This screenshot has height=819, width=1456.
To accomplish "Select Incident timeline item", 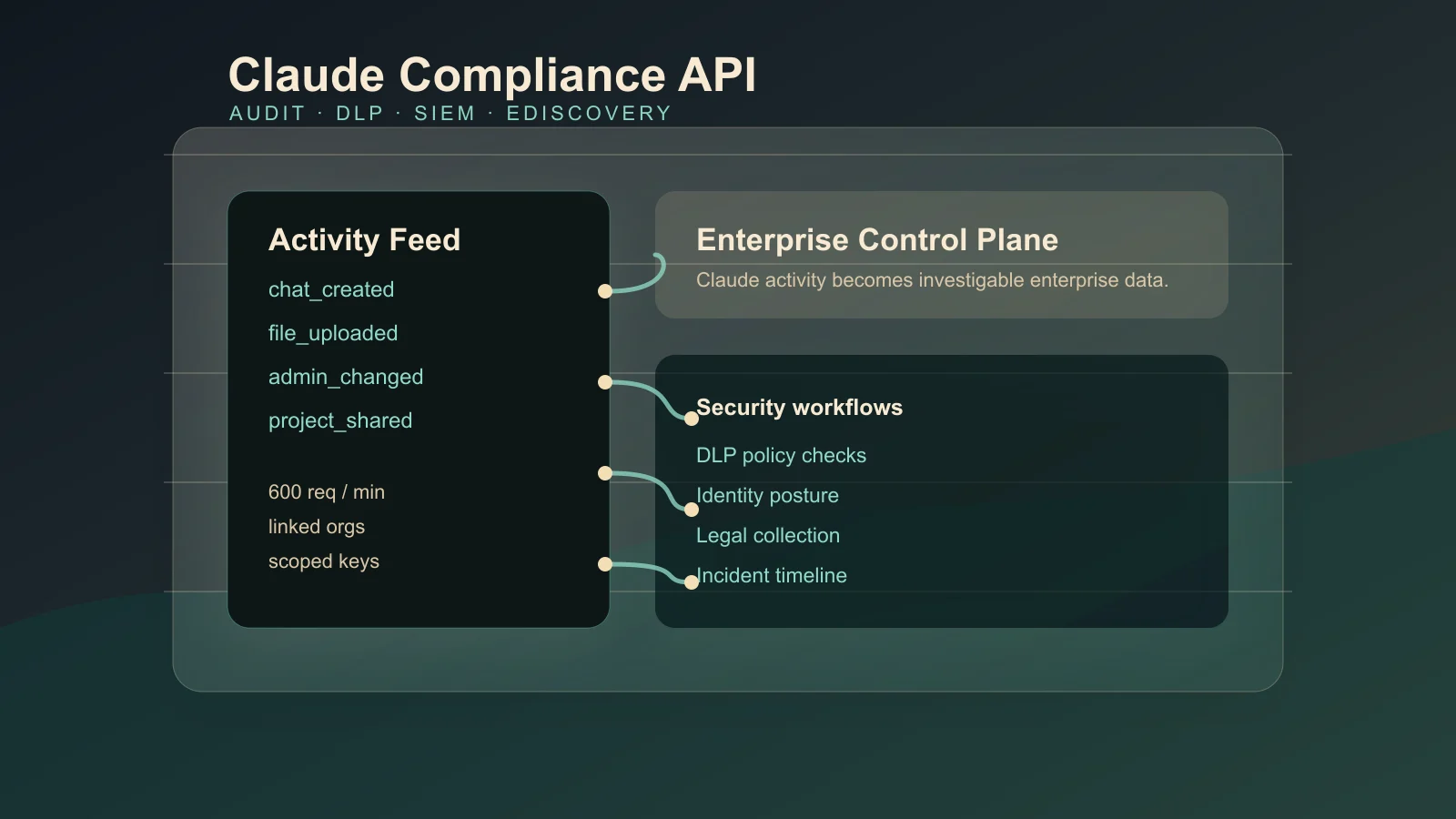I will 772,575.
